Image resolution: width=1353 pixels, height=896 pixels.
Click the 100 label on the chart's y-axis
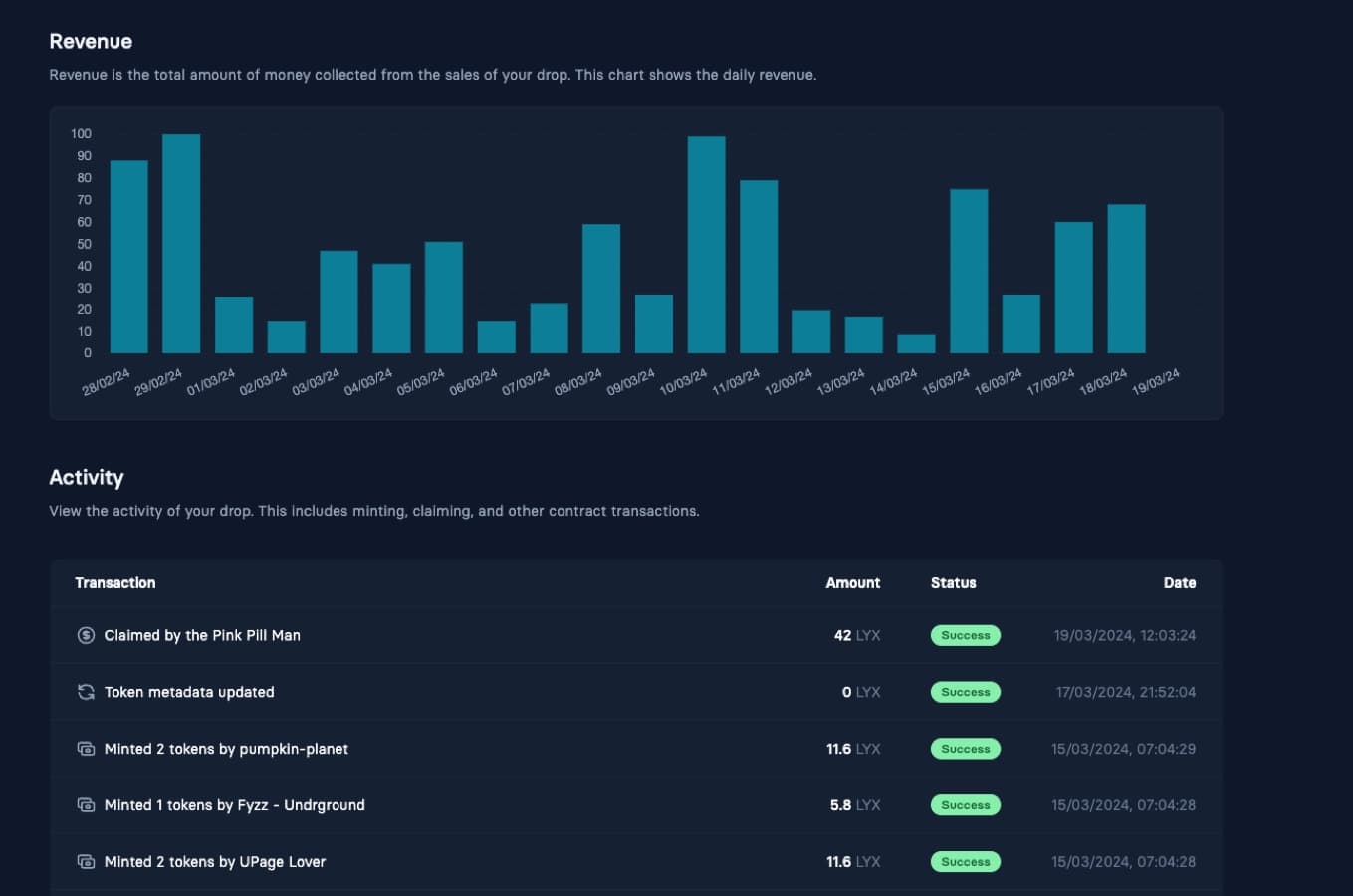point(81,133)
